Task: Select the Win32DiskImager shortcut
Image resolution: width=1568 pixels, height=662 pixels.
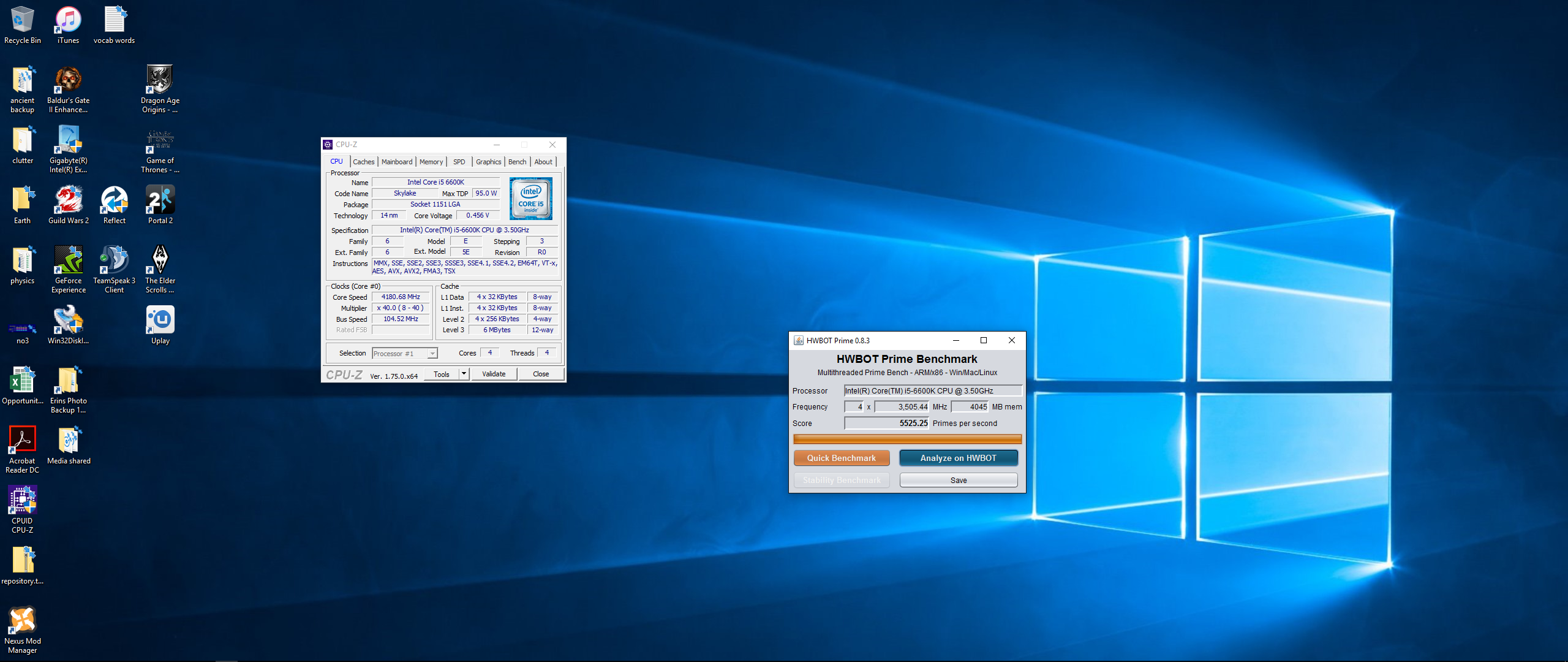Action: [68, 325]
